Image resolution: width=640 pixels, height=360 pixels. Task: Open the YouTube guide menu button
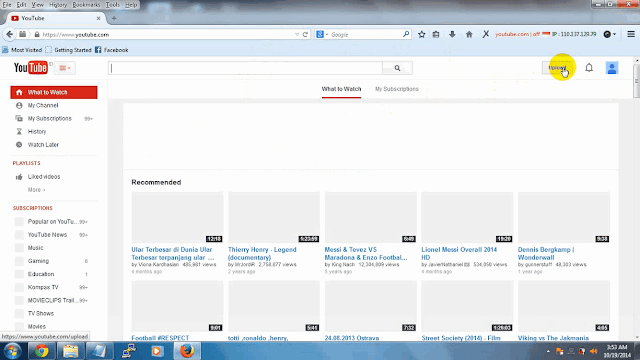click(65, 68)
